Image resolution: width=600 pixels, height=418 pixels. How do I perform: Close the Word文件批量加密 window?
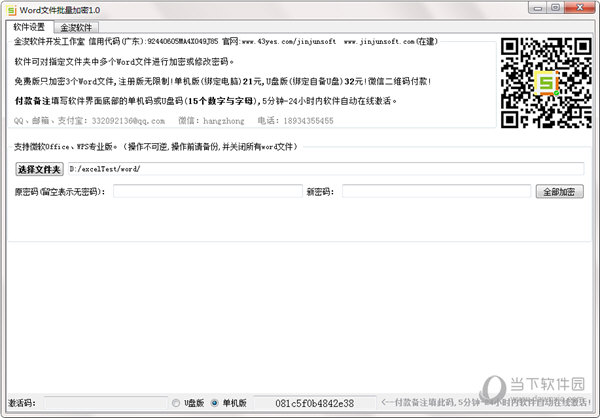pyautogui.click(x=580, y=8)
